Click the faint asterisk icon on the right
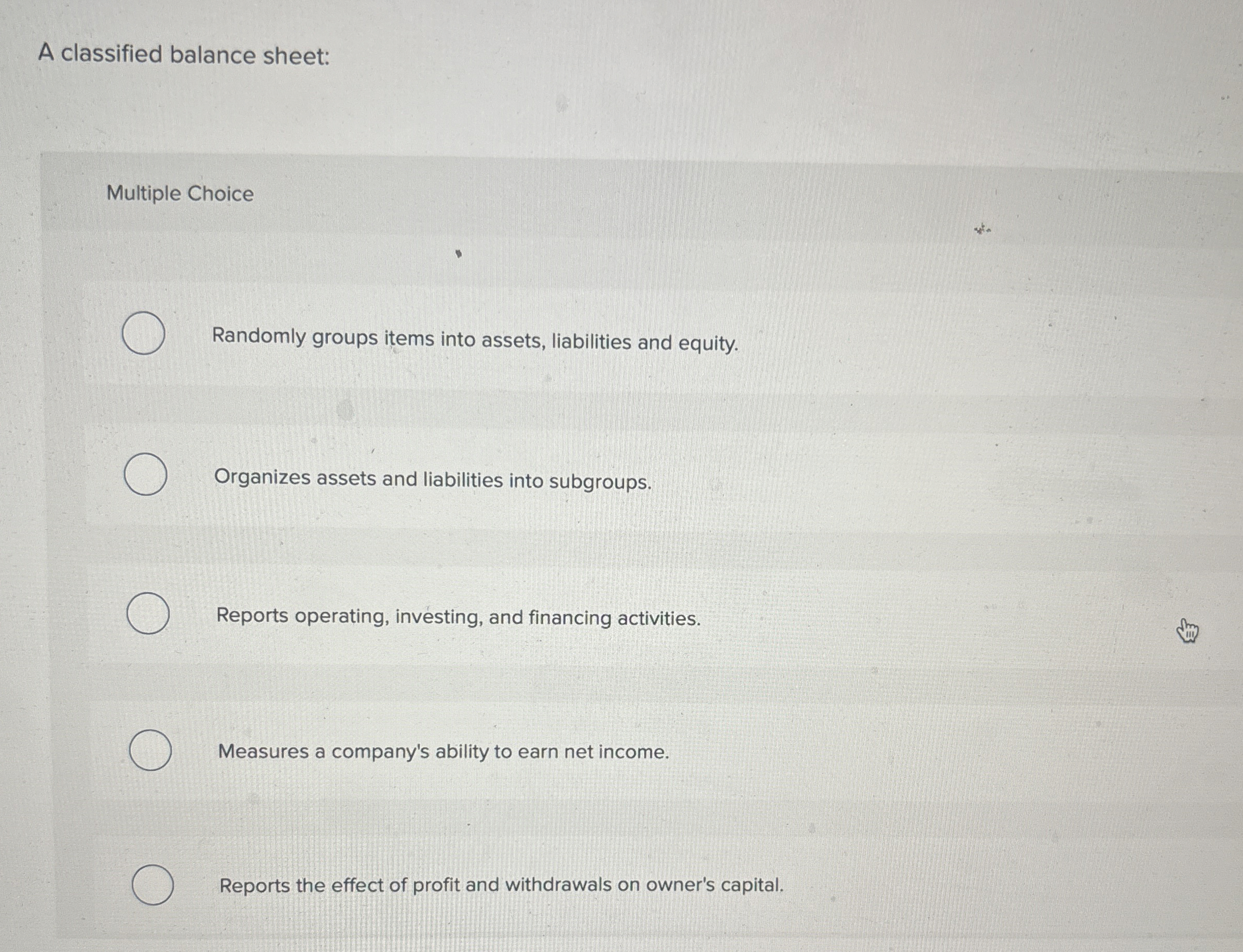Viewport: 1243px width, 952px height. (x=981, y=229)
